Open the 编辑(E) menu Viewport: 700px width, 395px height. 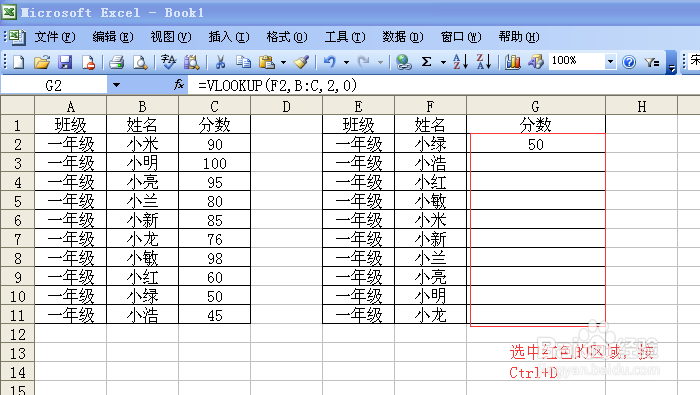pyautogui.click(x=113, y=37)
